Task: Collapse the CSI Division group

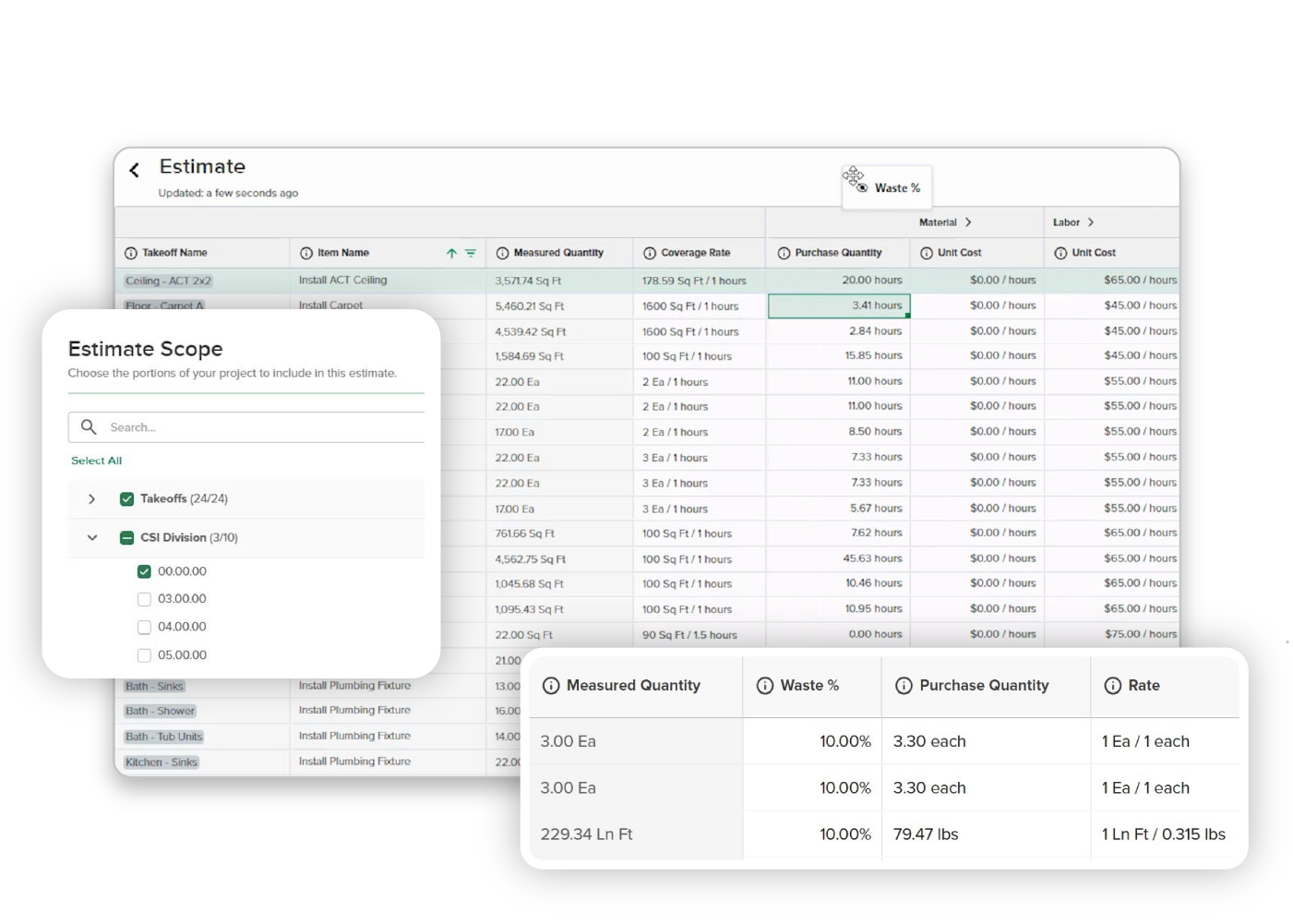Action: coord(92,538)
